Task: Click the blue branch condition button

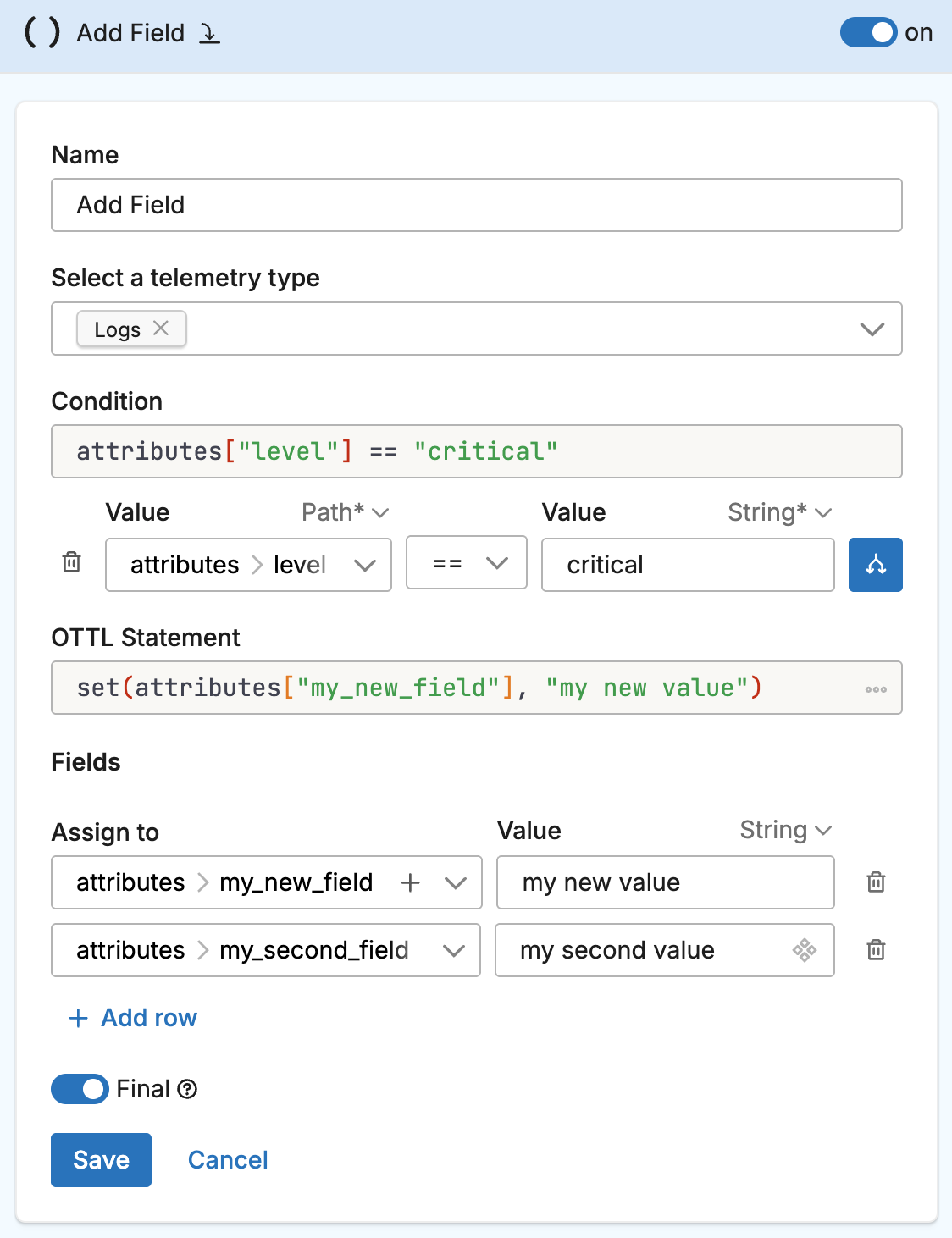Action: (x=875, y=565)
